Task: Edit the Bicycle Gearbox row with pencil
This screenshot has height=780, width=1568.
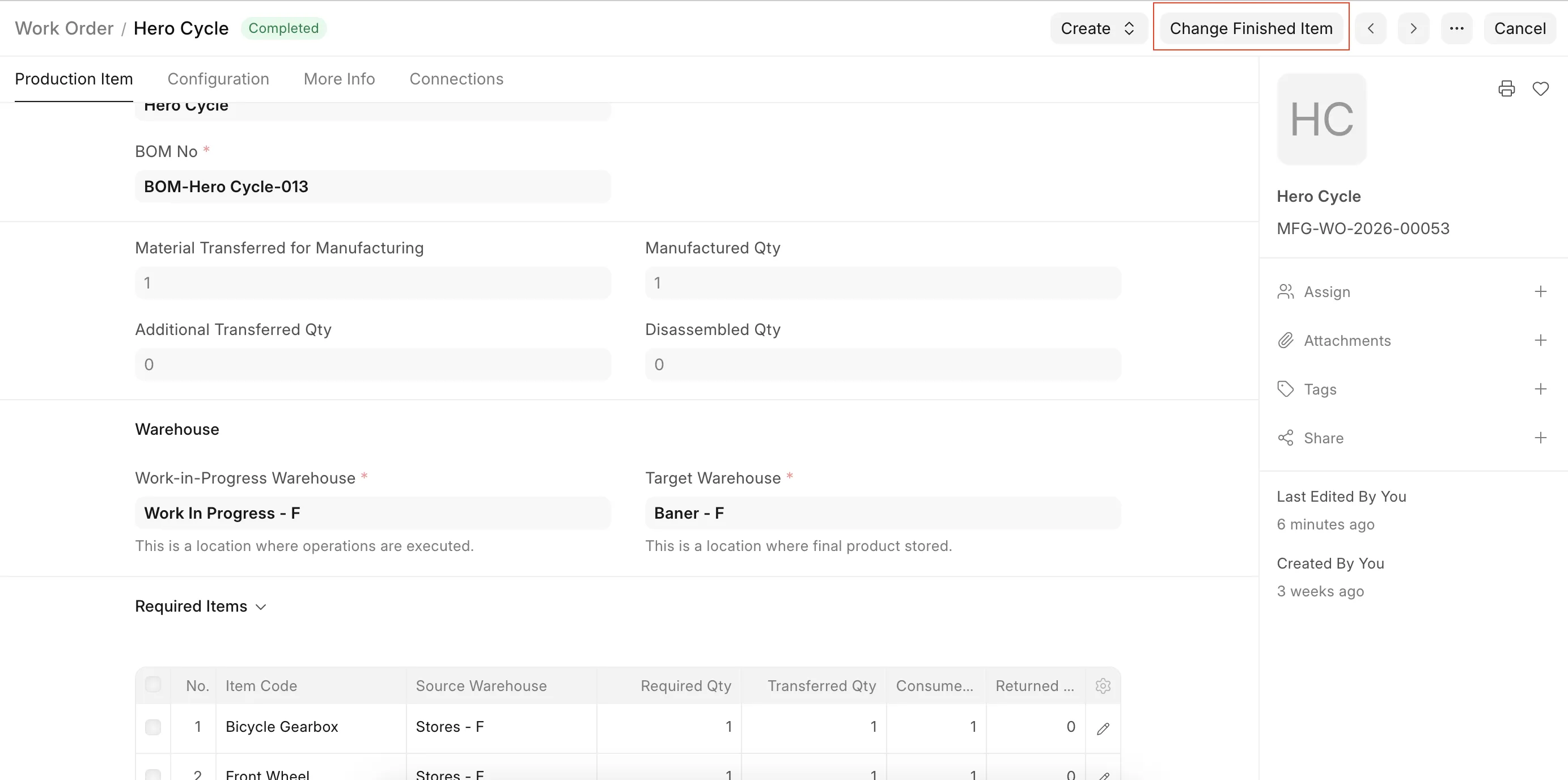Action: [1103, 728]
